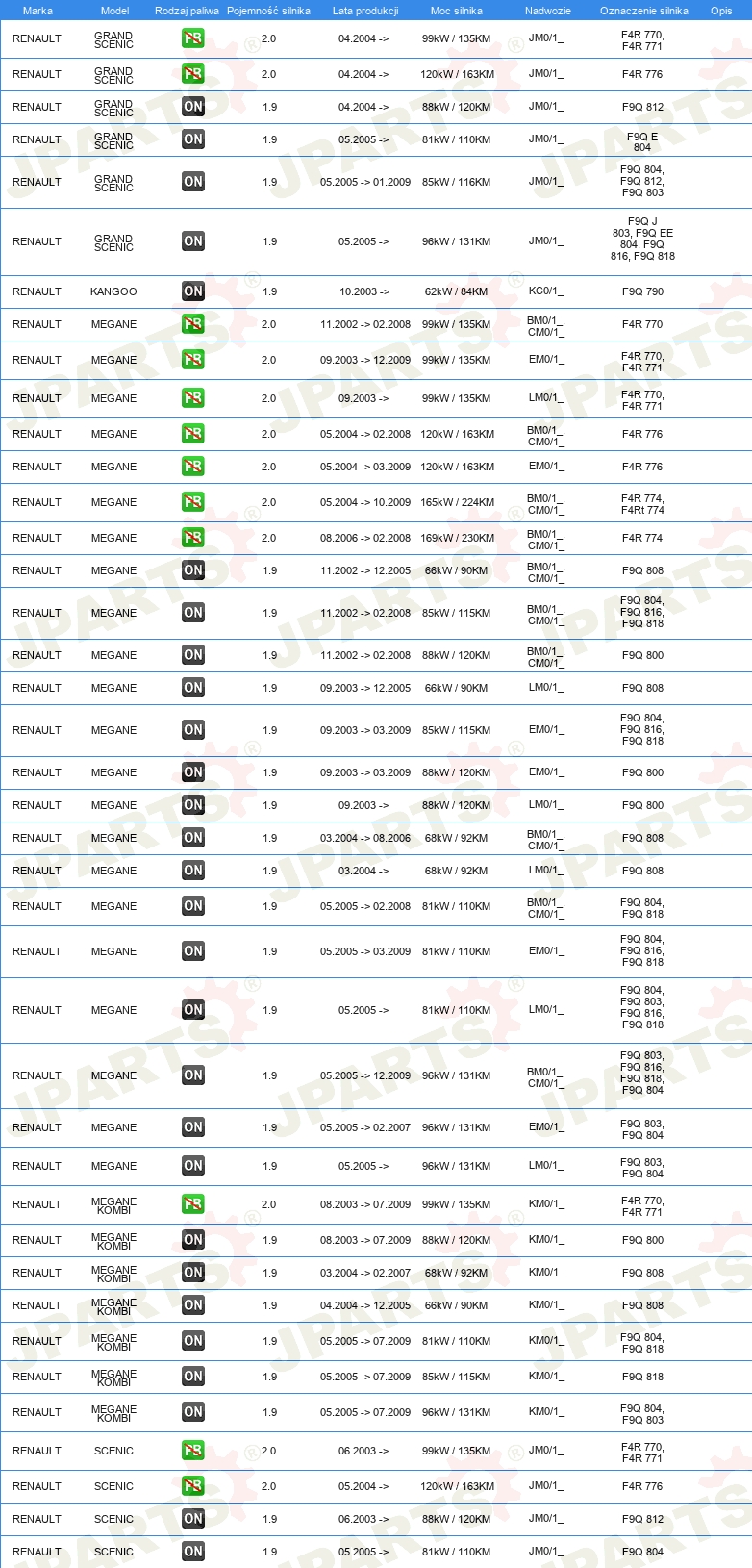
Task: Click diesel icon for Megane Kombi 88kW/120KM
Action: click(x=193, y=1240)
